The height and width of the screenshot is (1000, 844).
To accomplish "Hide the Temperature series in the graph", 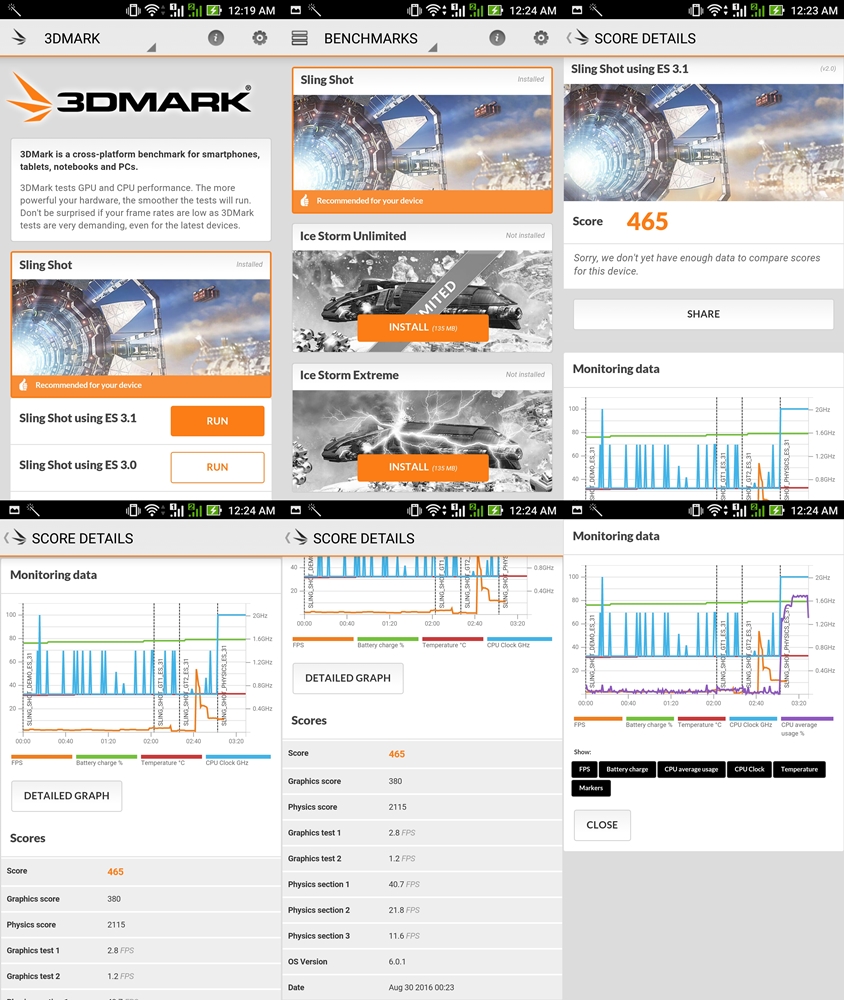I will pos(799,769).
